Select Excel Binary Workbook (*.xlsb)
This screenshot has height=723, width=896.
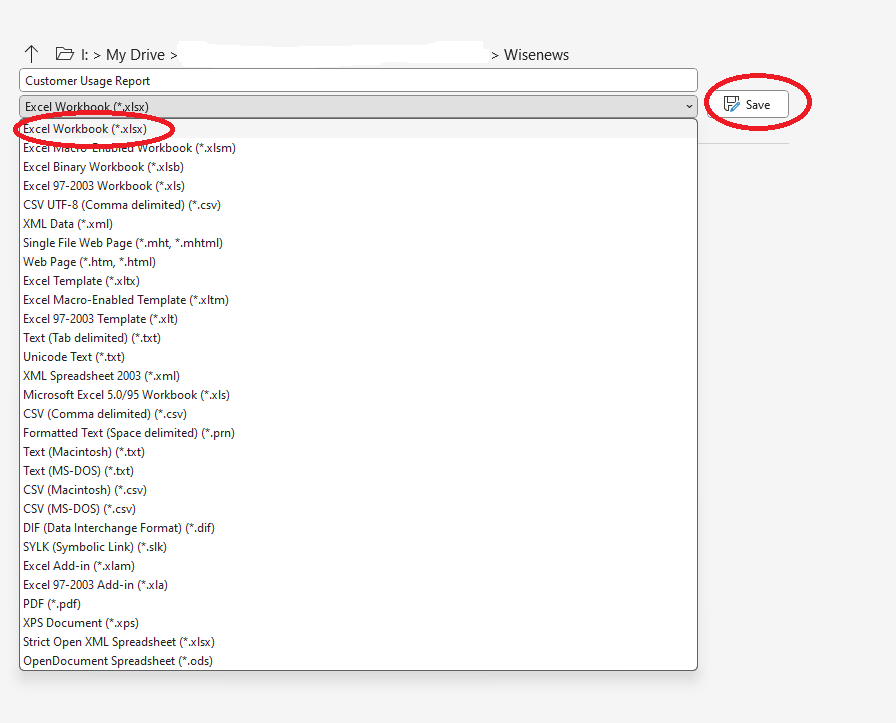[358, 167]
